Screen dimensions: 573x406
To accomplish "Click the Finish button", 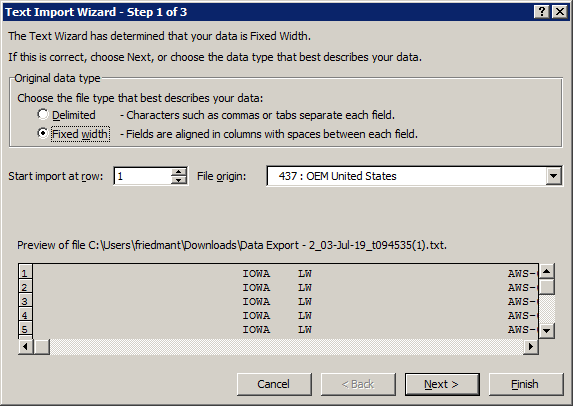I will pos(525,384).
